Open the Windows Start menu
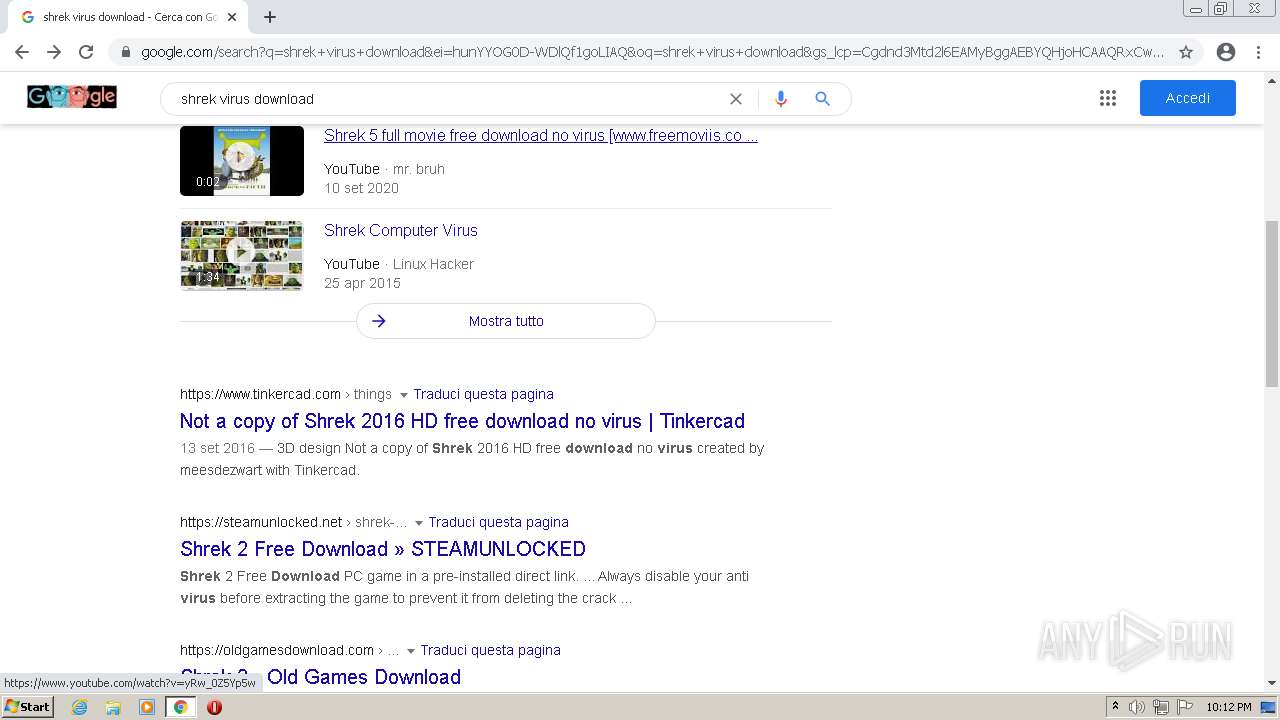 (28, 706)
